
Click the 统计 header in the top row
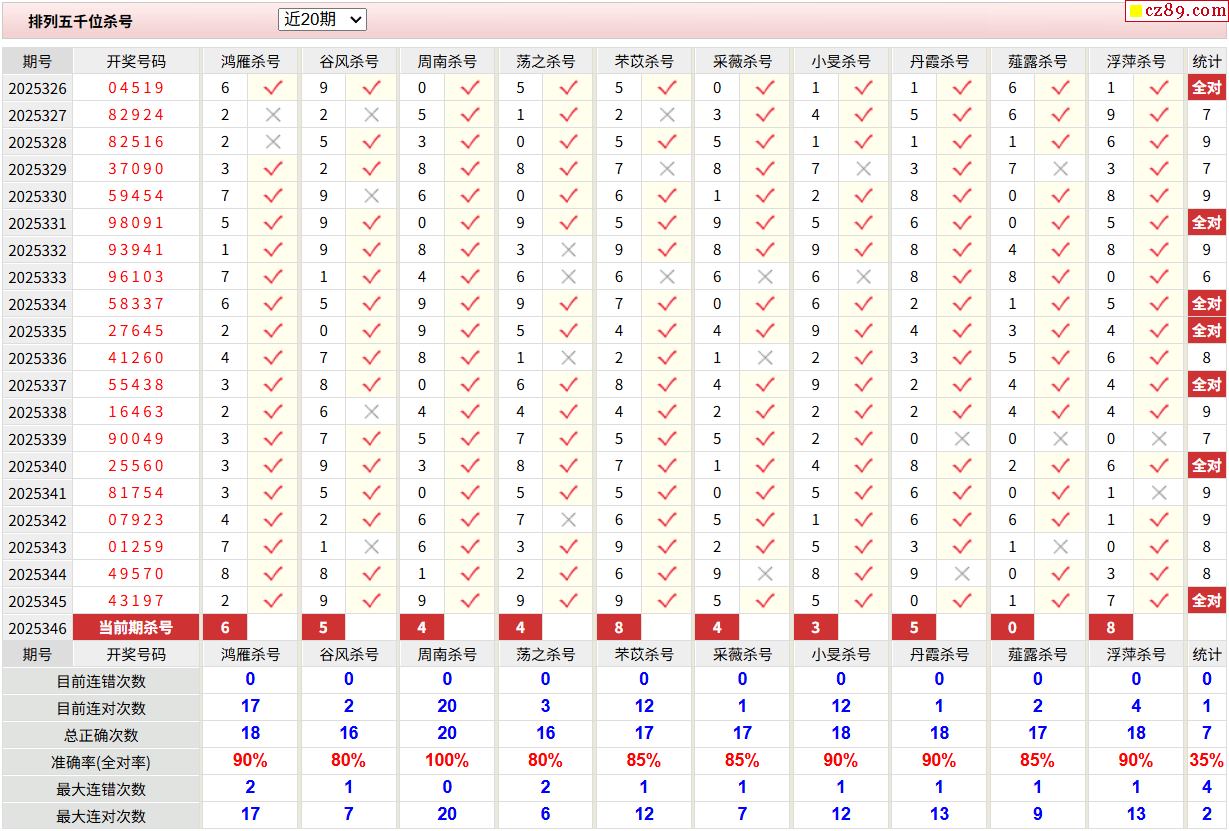tap(1207, 61)
